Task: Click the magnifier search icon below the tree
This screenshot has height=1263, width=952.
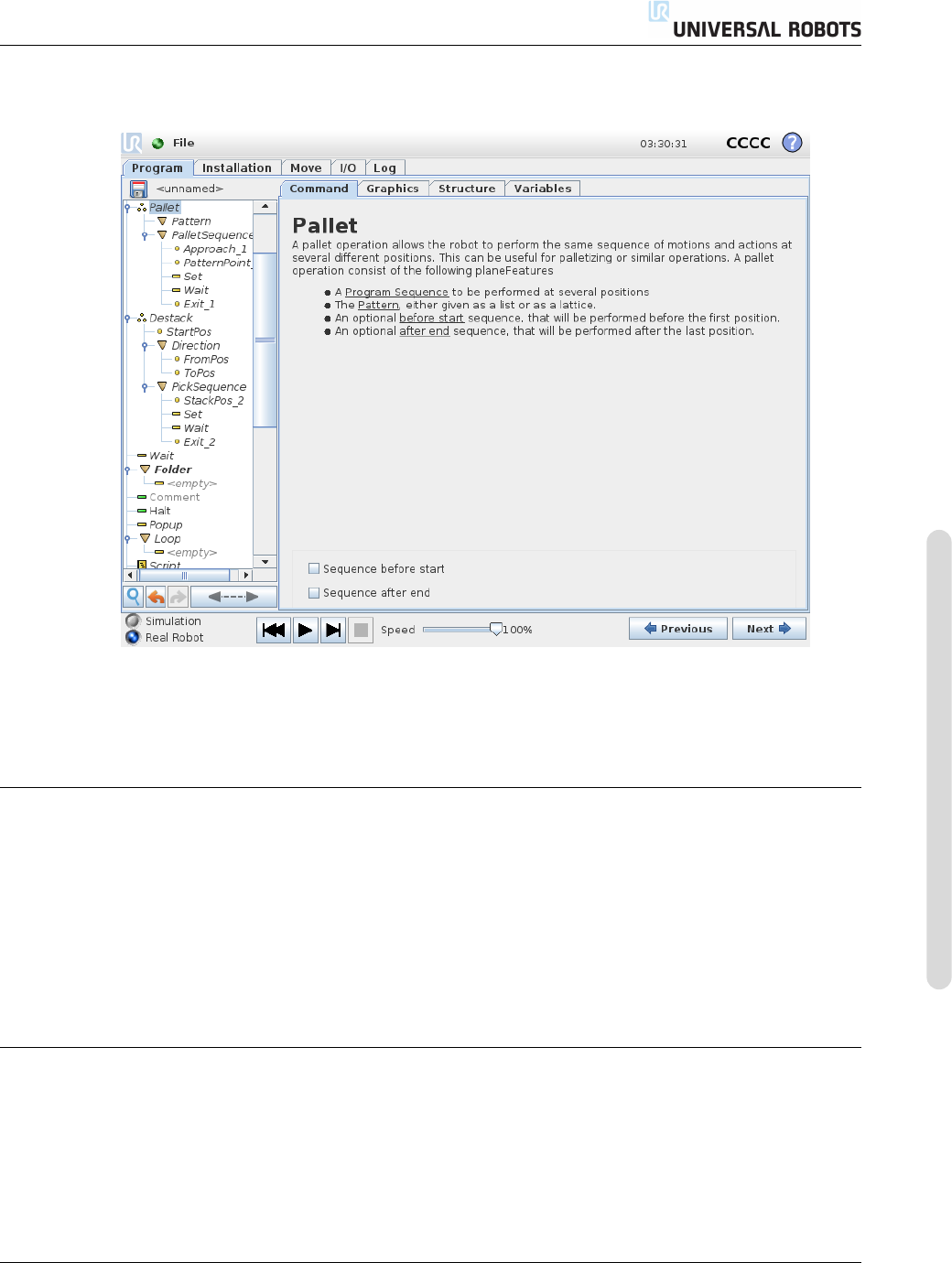Action: [x=134, y=597]
